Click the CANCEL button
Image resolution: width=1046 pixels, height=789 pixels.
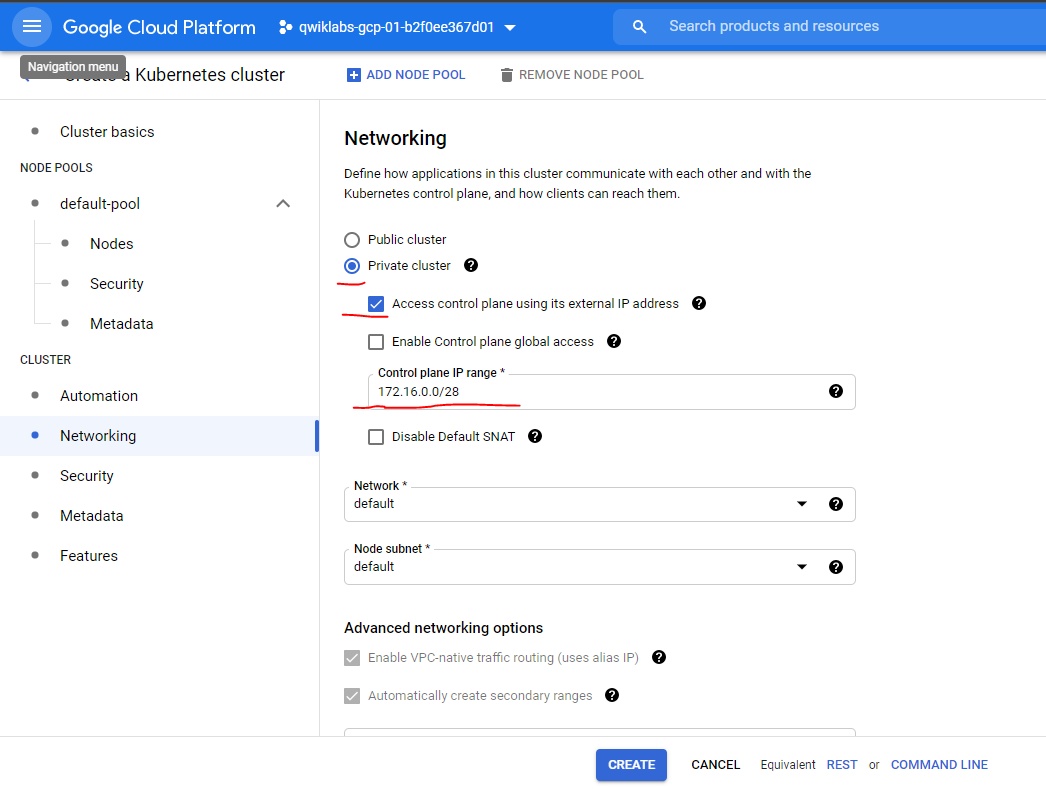tap(715, 765)
